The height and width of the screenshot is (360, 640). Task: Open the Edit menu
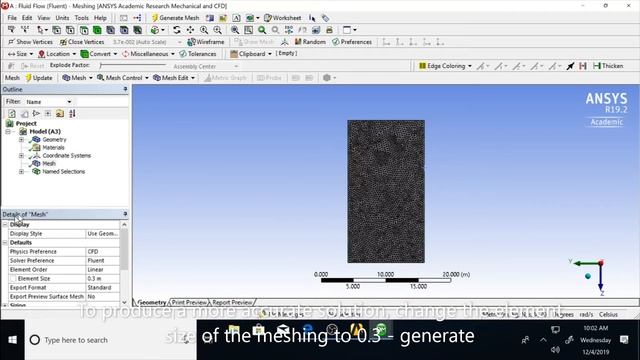click(x=27, y=18)
